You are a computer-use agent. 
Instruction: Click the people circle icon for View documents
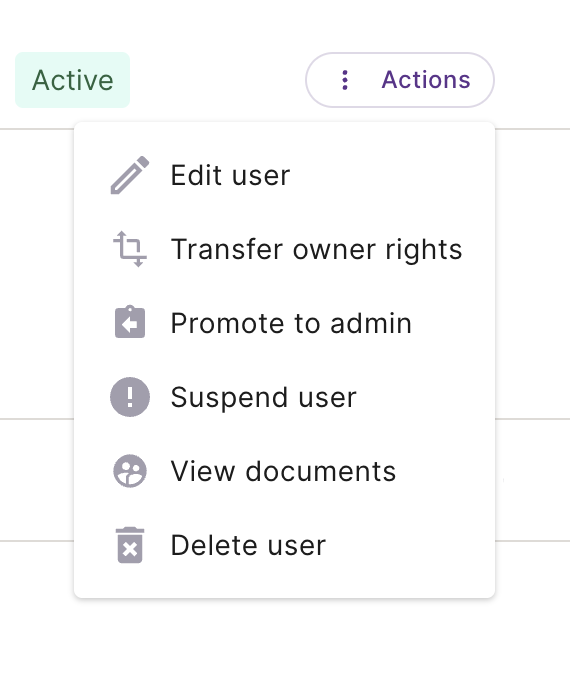(x=130, y=471)
